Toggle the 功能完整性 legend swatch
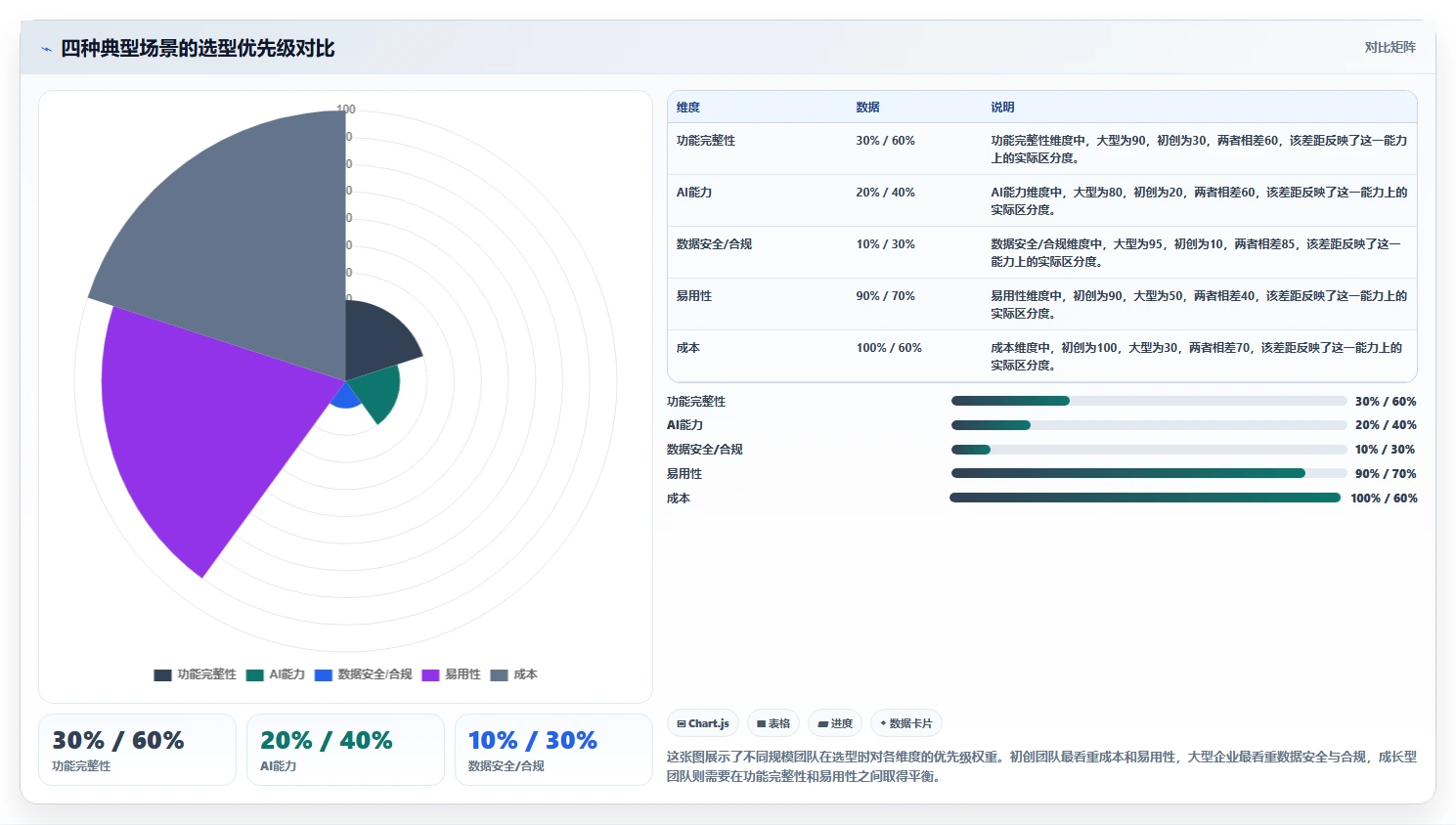Image resolution: width=1456 pixels, height=825 pixels. tap(162, 674)
